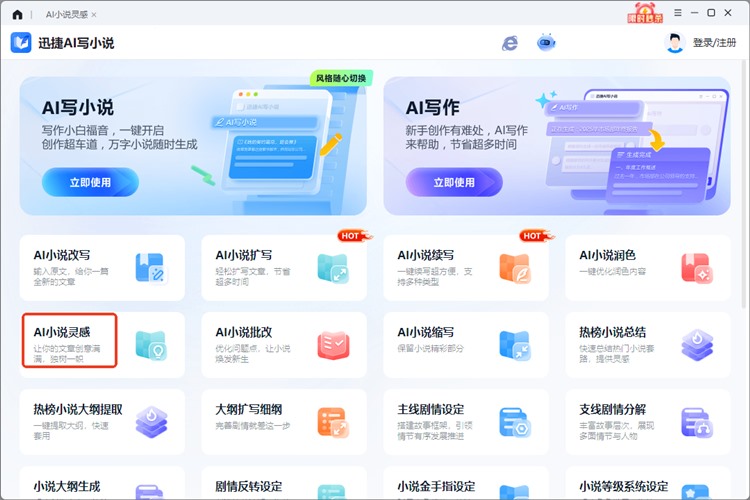Open 热榜小说总结 card title

[612, 332]
